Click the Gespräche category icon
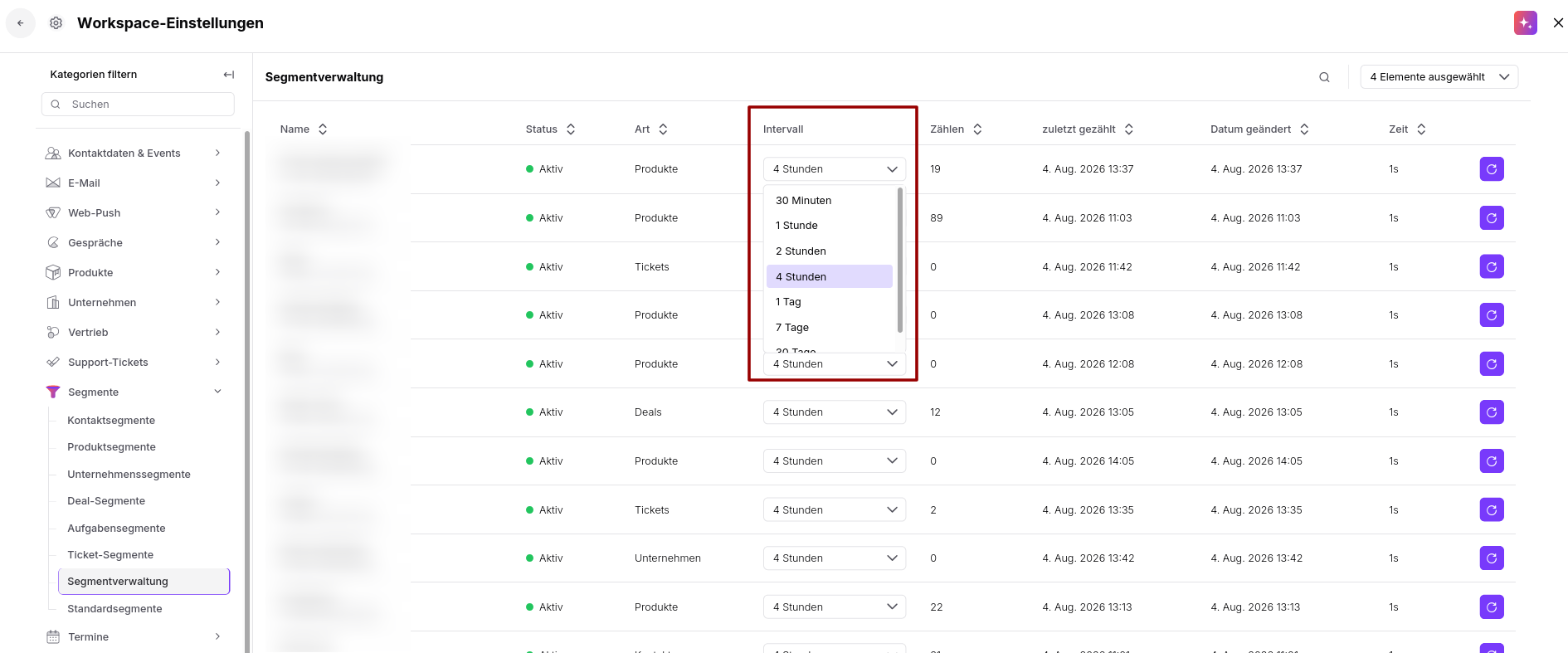This screenshot has height=653, width=1568. pos(53,243)
